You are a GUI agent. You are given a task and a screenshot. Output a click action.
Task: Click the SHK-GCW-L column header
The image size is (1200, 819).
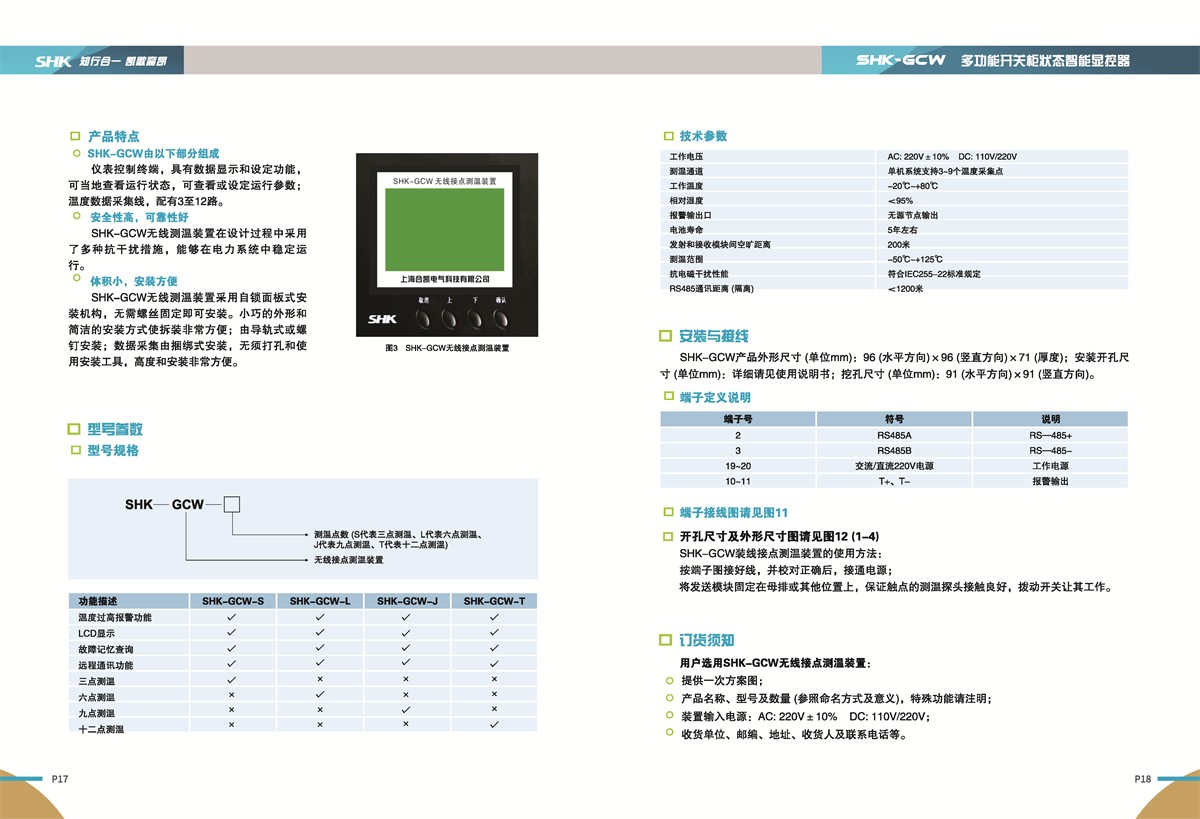320,601
